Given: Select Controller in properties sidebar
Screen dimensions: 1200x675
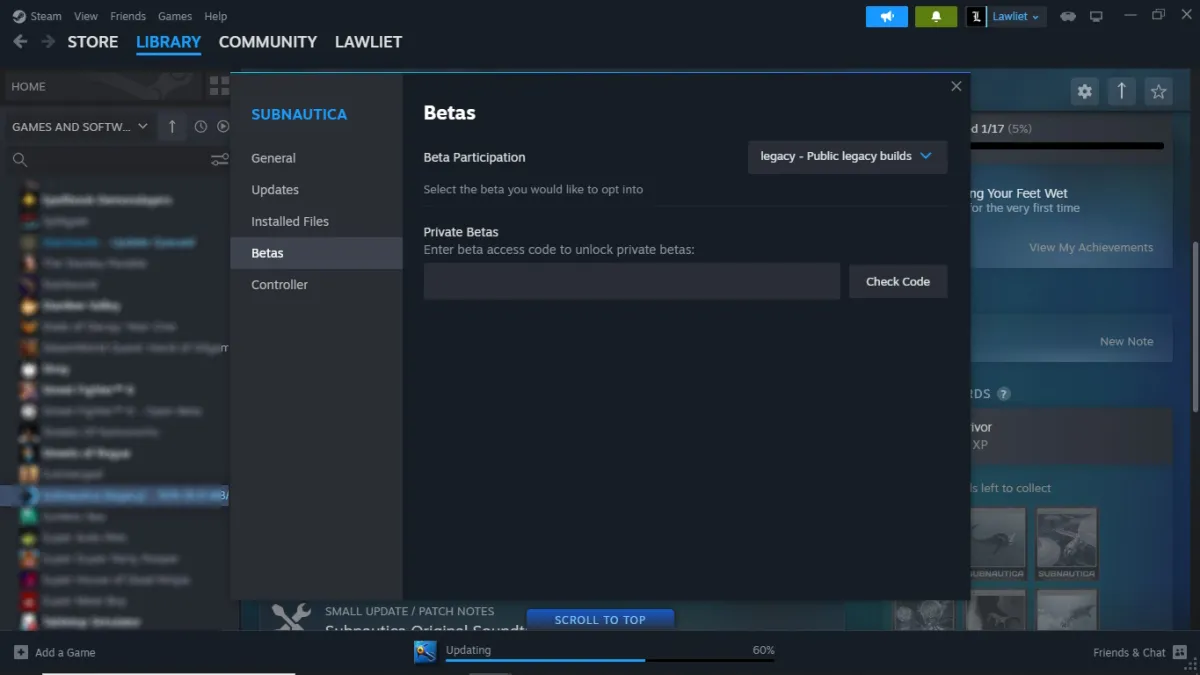Looking at the screenshot, I should (316, 285).
